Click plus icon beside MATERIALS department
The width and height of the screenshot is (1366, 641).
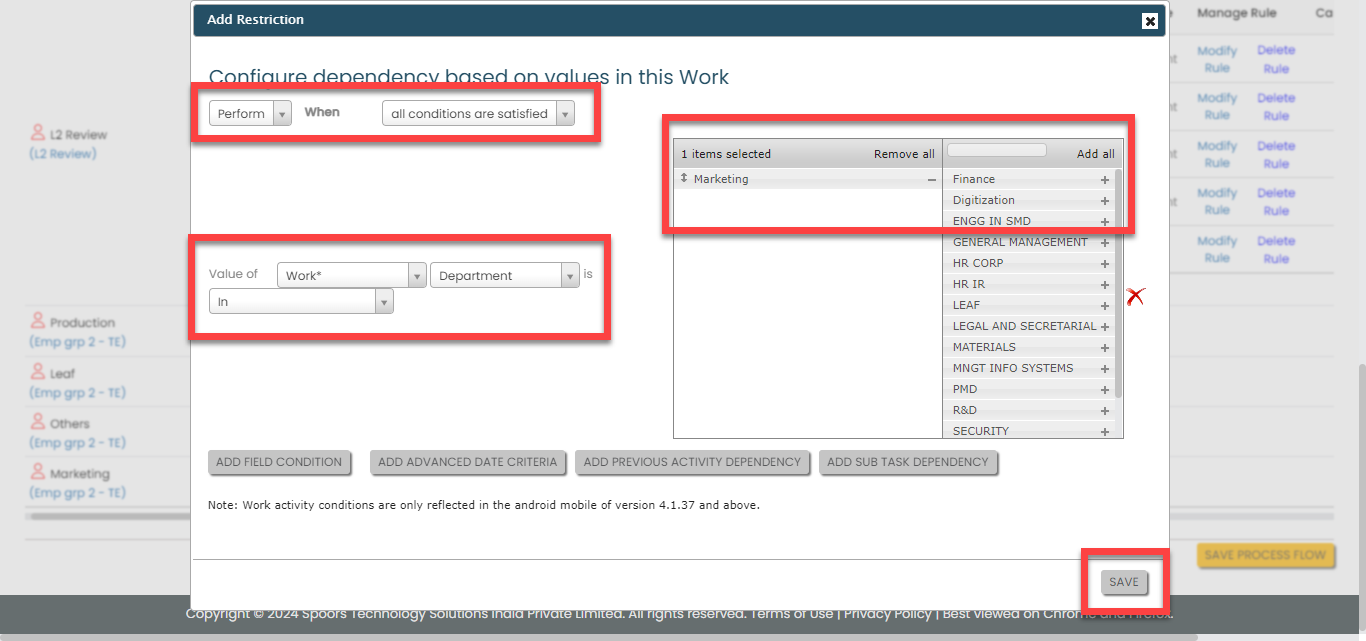click(x=1105, y=348)
